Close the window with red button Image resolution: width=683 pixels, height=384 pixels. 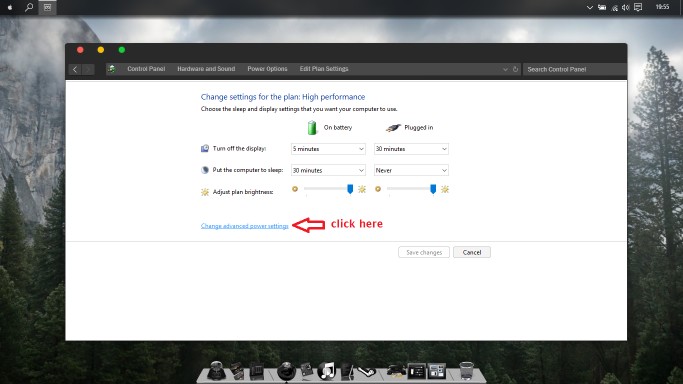[x=80, y=50]
